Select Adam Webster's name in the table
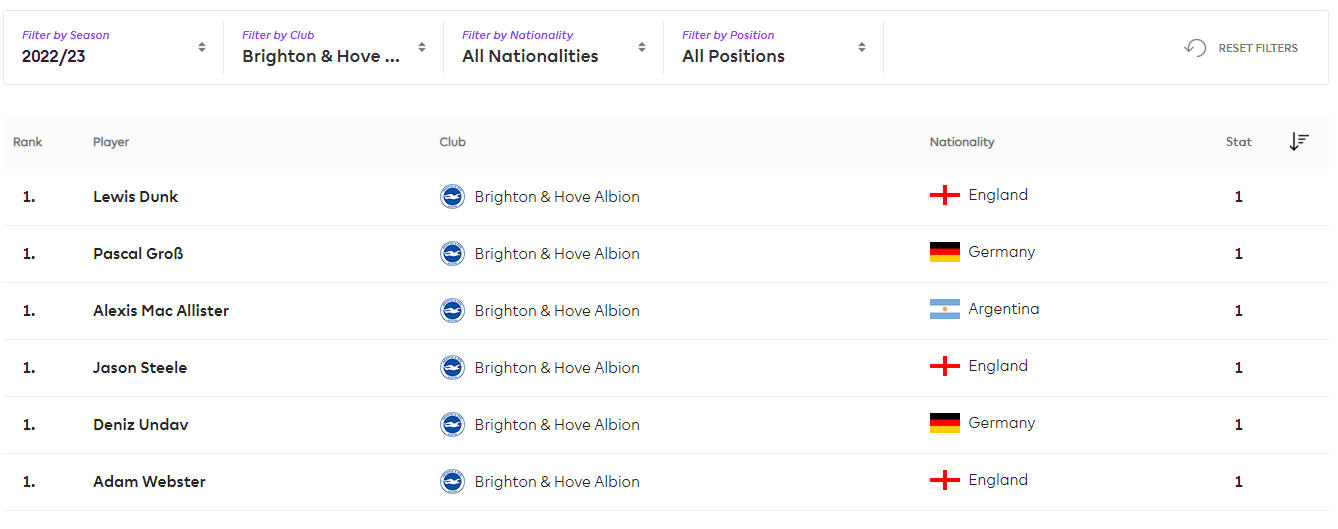 (149, 482)
